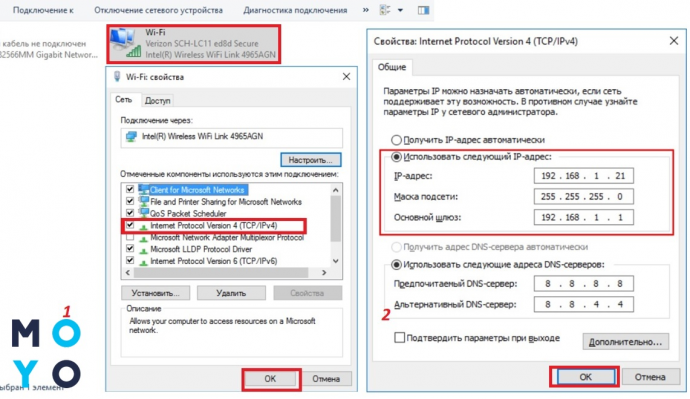The image size is (690, 399).
Task: Switch to the 'Сеть' tab
Action: click(124, 100)
